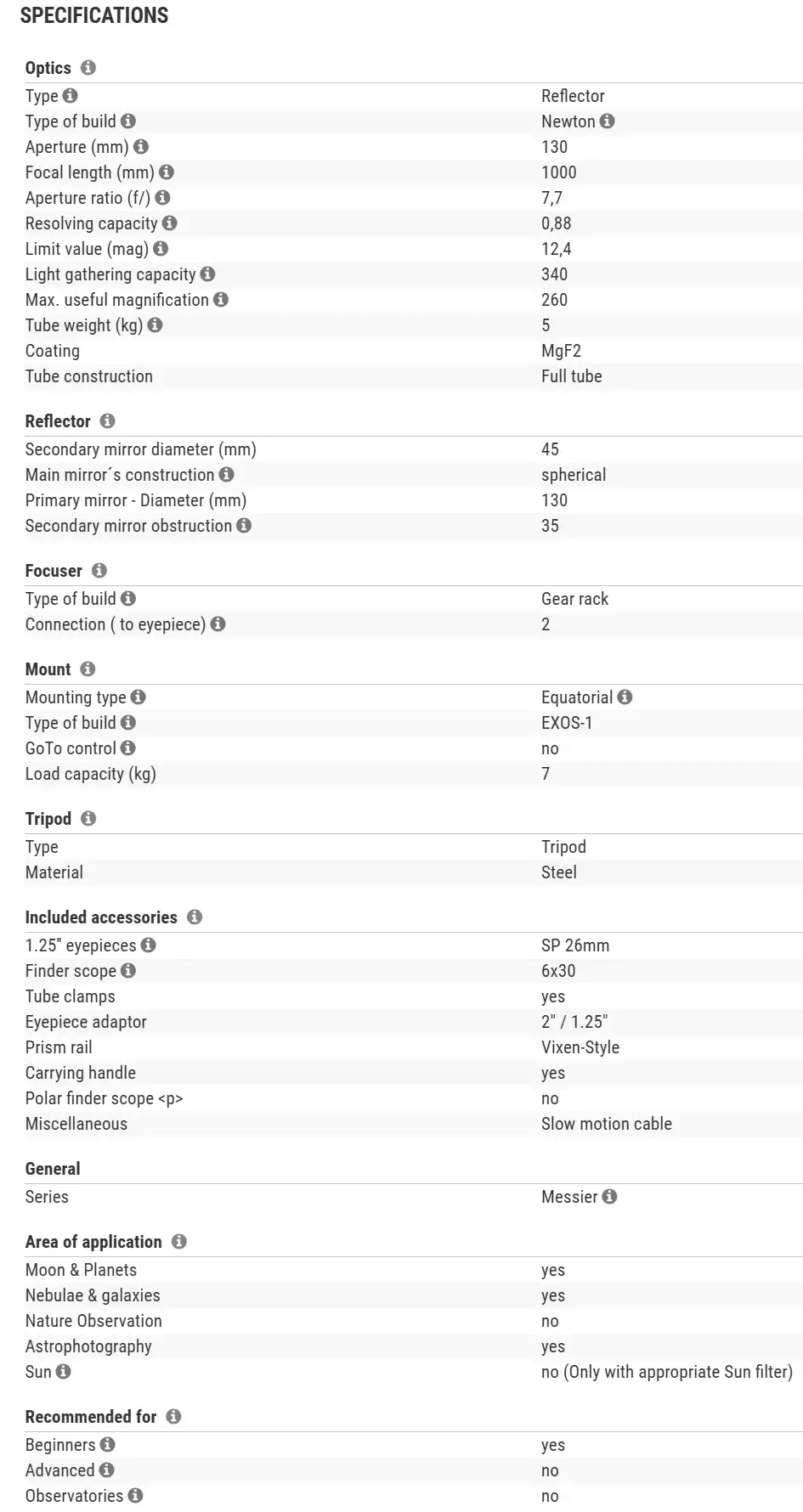Click info icon next to Tripod heading

point(88,819)
